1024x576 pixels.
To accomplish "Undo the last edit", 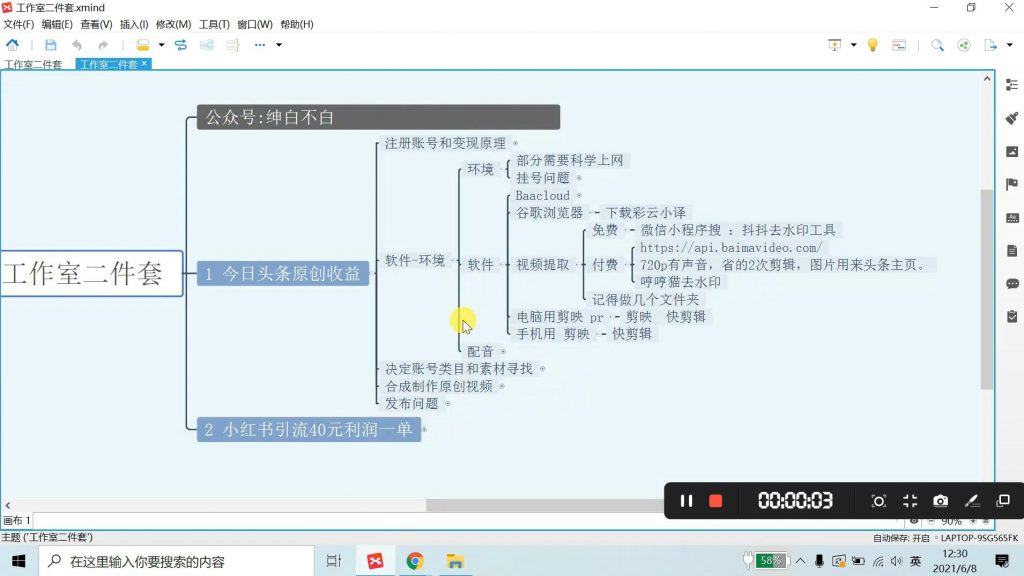I will click(77, 45).
